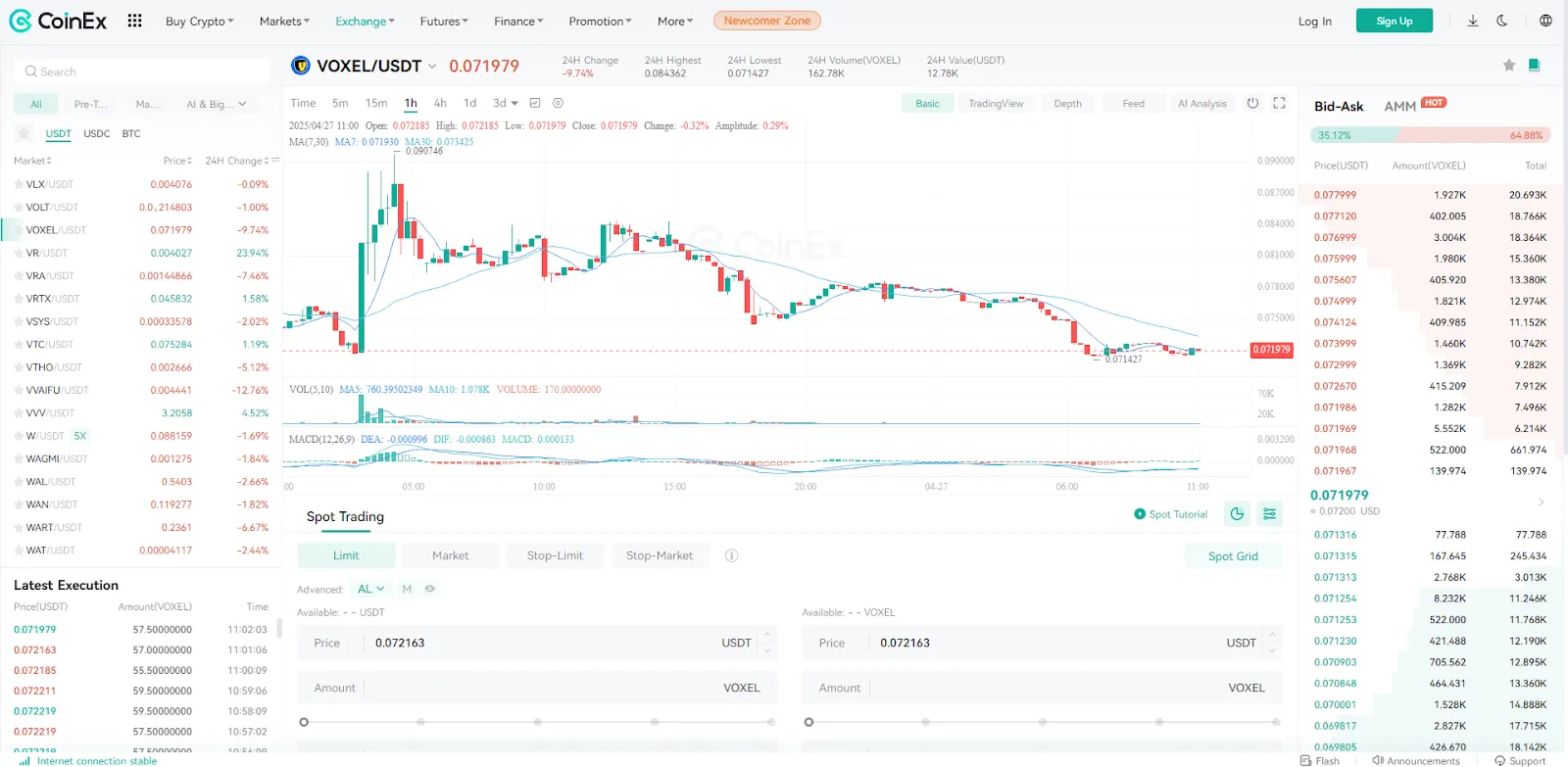This screenshot has width=1568, height=767.
Task: Expand the Promotion menu
Action: (600, 21)
